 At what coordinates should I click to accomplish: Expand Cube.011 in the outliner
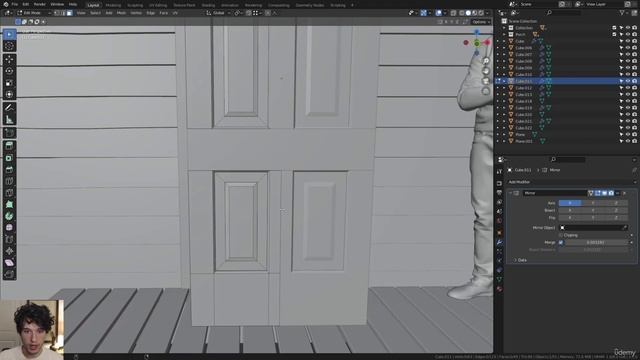point(504,81)
